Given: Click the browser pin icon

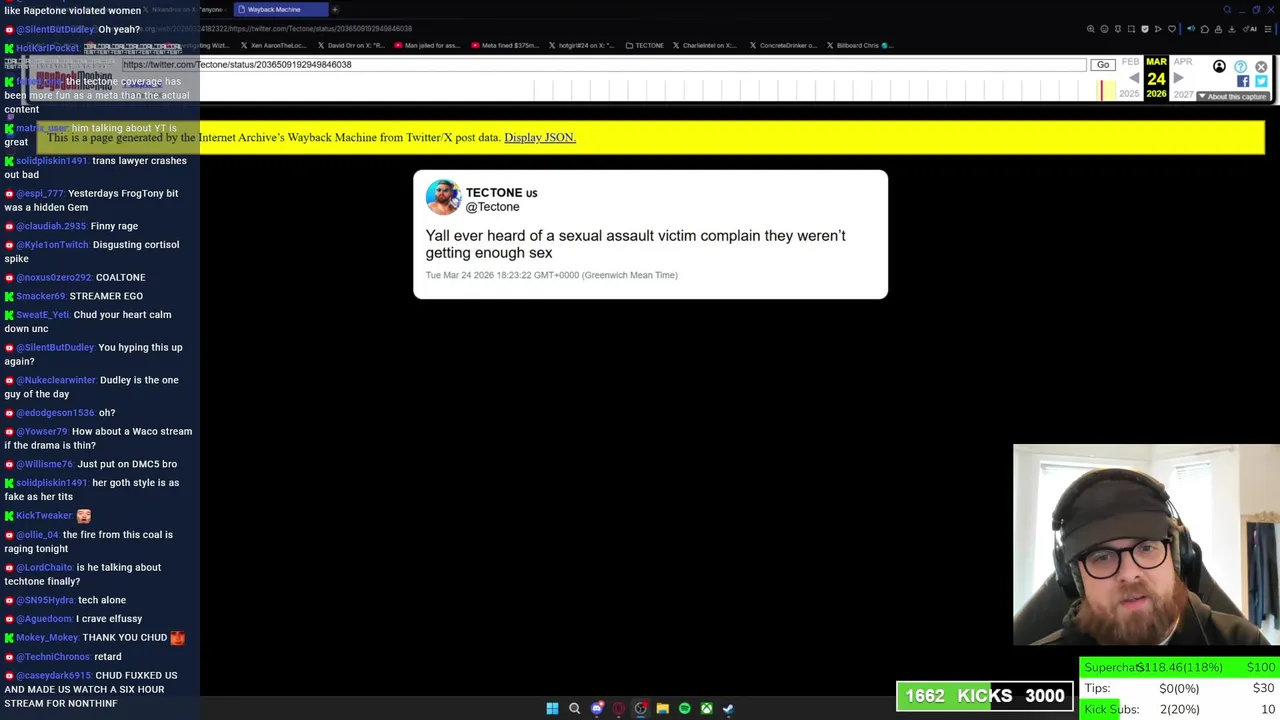Looking at the screenshot, I should 1118,29.
